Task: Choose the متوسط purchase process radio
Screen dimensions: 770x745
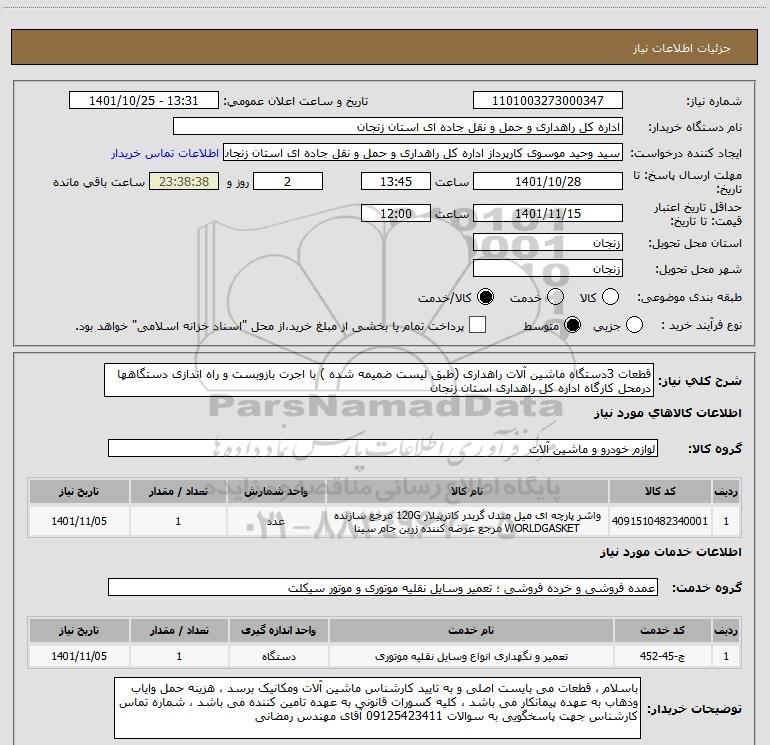Action: [572, 325]
